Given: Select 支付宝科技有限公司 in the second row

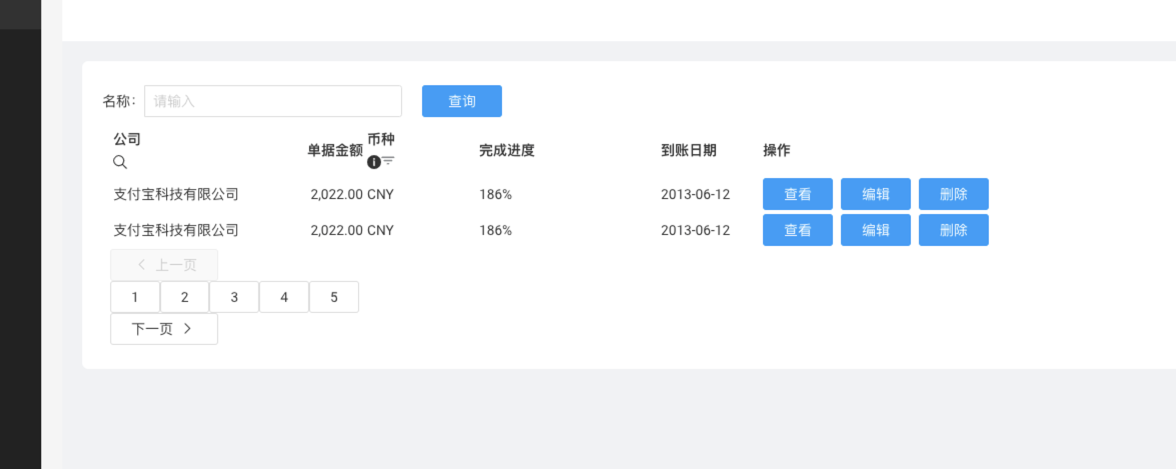Looking at the screenshot, I should (176, 230).
